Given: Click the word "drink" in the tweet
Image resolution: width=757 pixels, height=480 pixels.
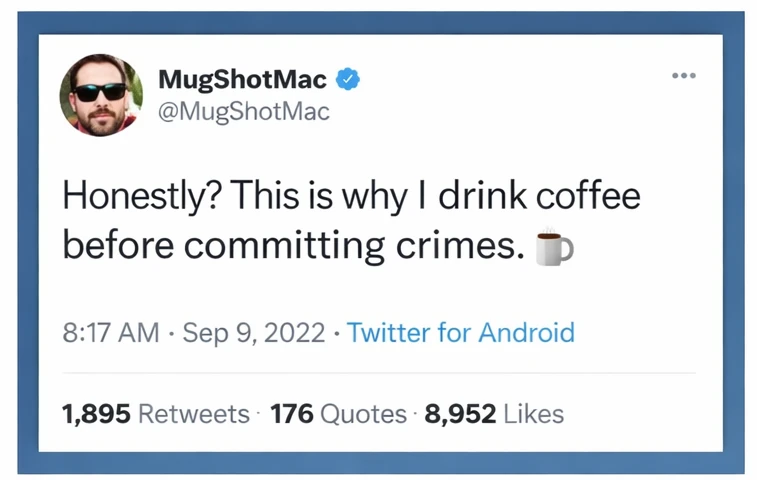Looking at the screenshot, I should [484, 196].
